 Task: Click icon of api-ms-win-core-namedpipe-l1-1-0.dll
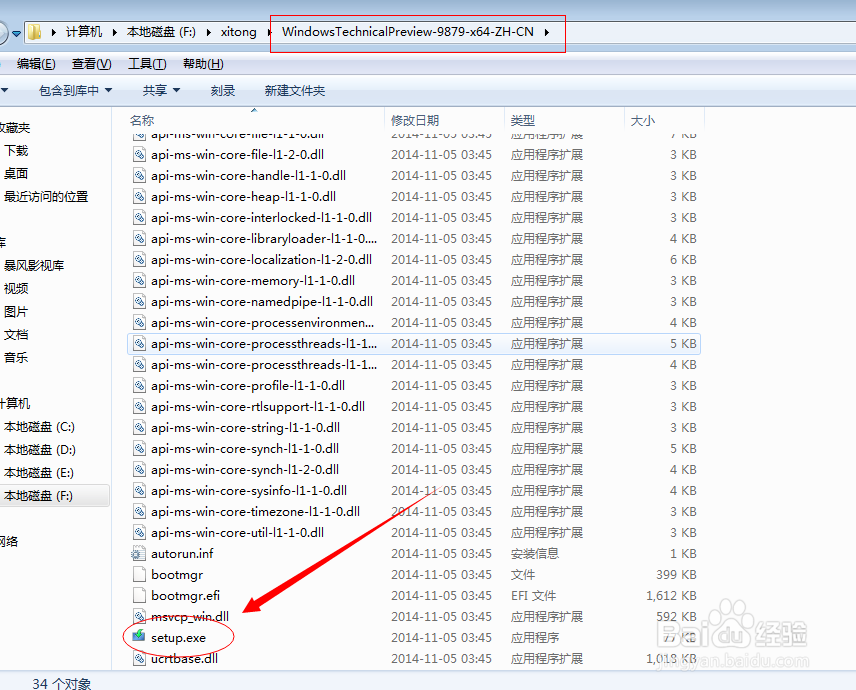pyautogui.click(x=139, y=301)
